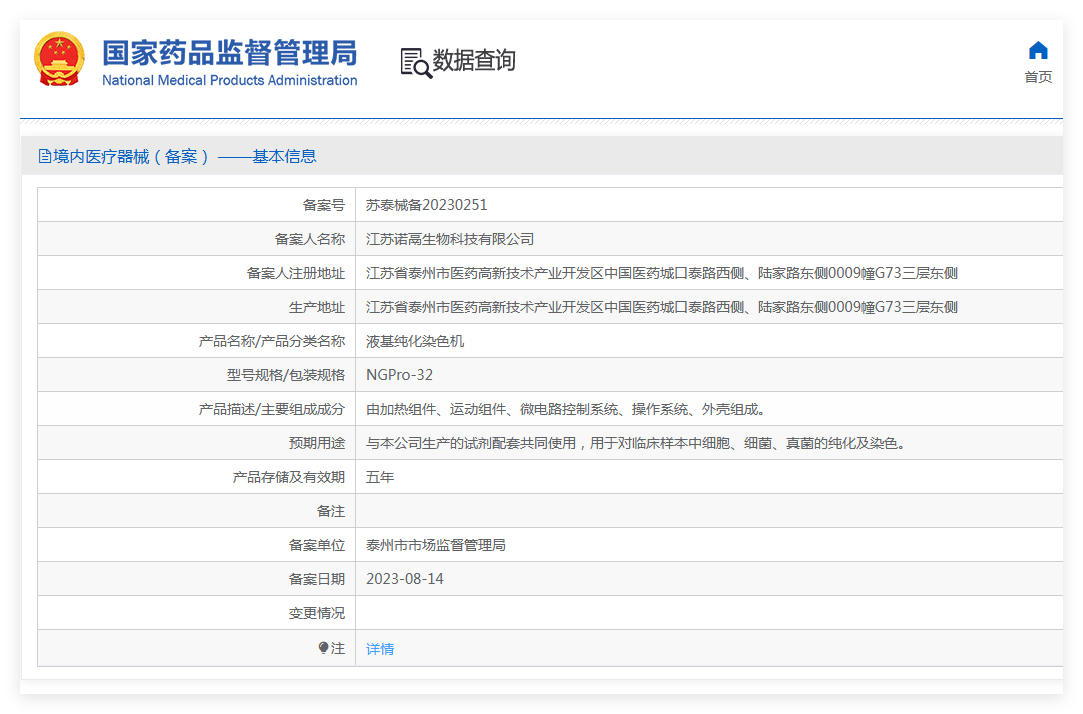Click the company name 江苏诺高生物科技有限公司
The image size is (1083, 714).
450,239
